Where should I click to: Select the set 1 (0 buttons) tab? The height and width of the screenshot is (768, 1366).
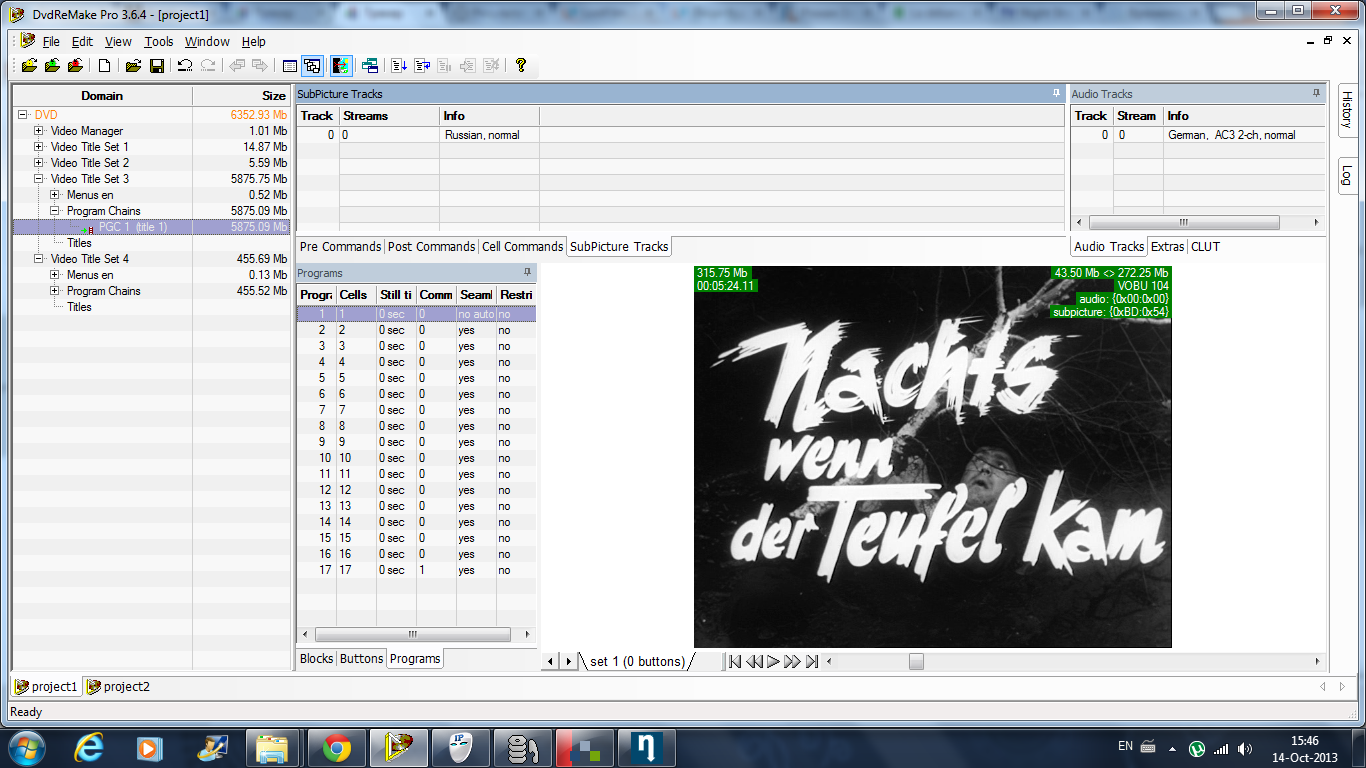637,662
